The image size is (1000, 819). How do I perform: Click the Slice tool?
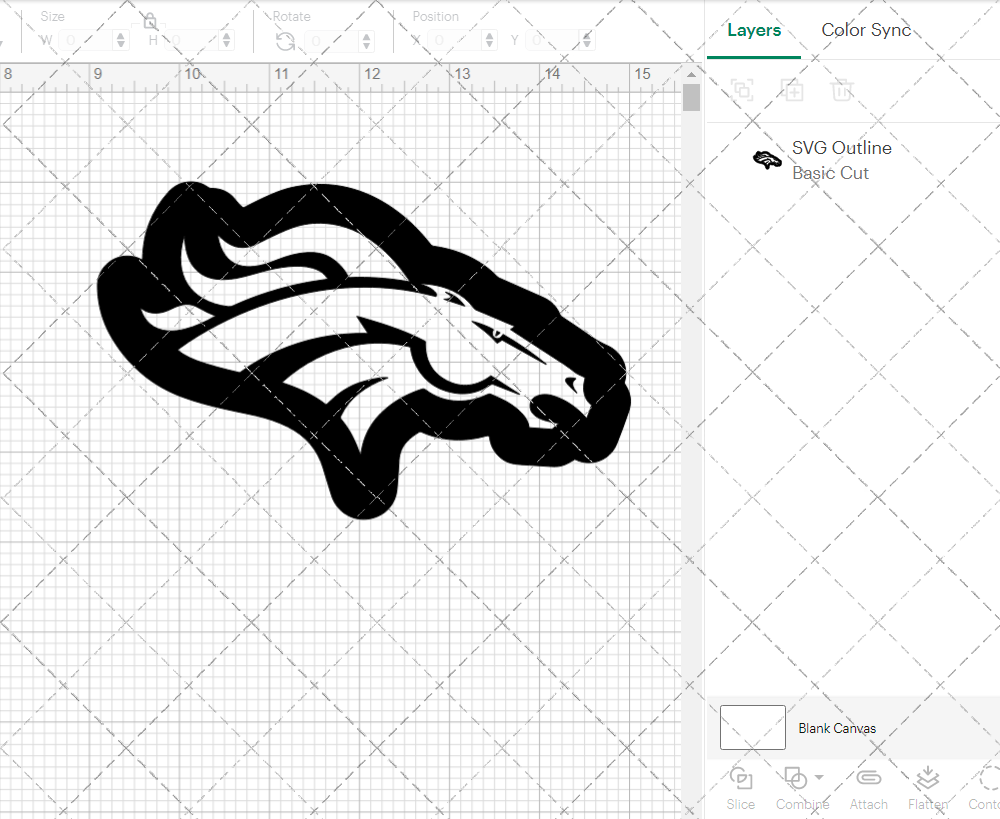coord(740,788)
